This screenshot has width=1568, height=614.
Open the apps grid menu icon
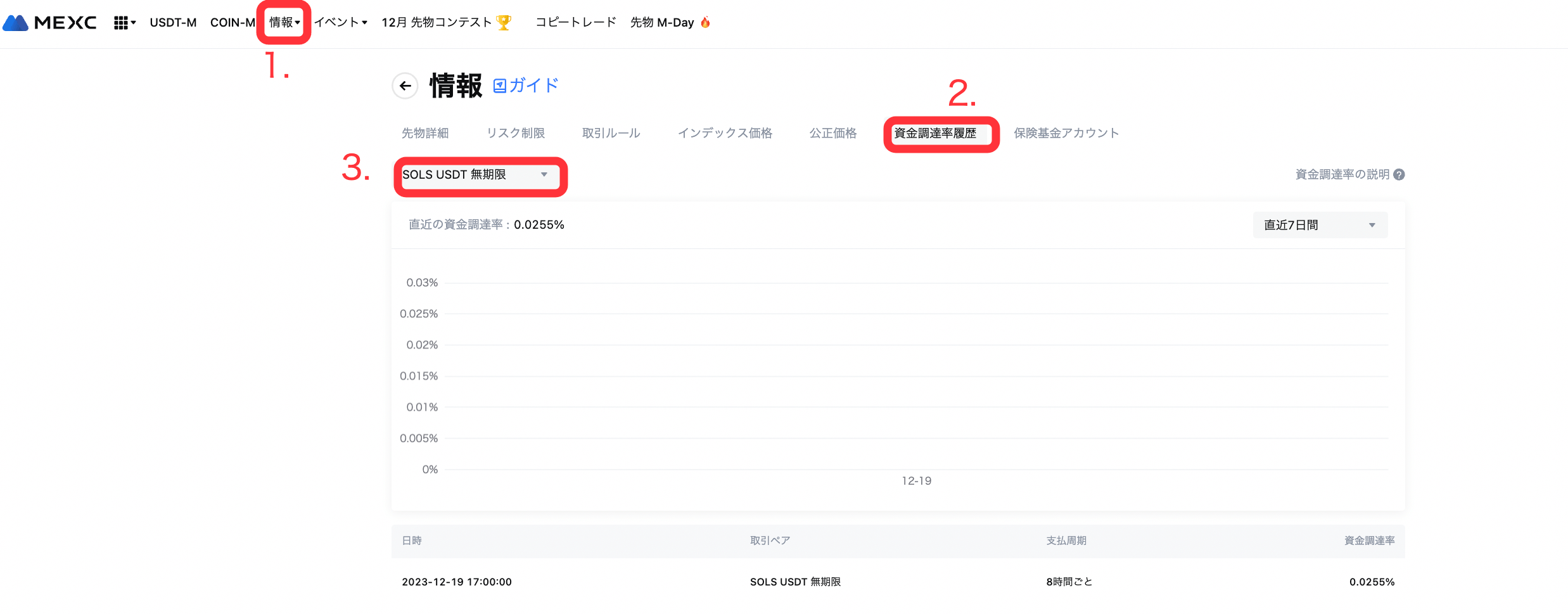pos(121,23)
